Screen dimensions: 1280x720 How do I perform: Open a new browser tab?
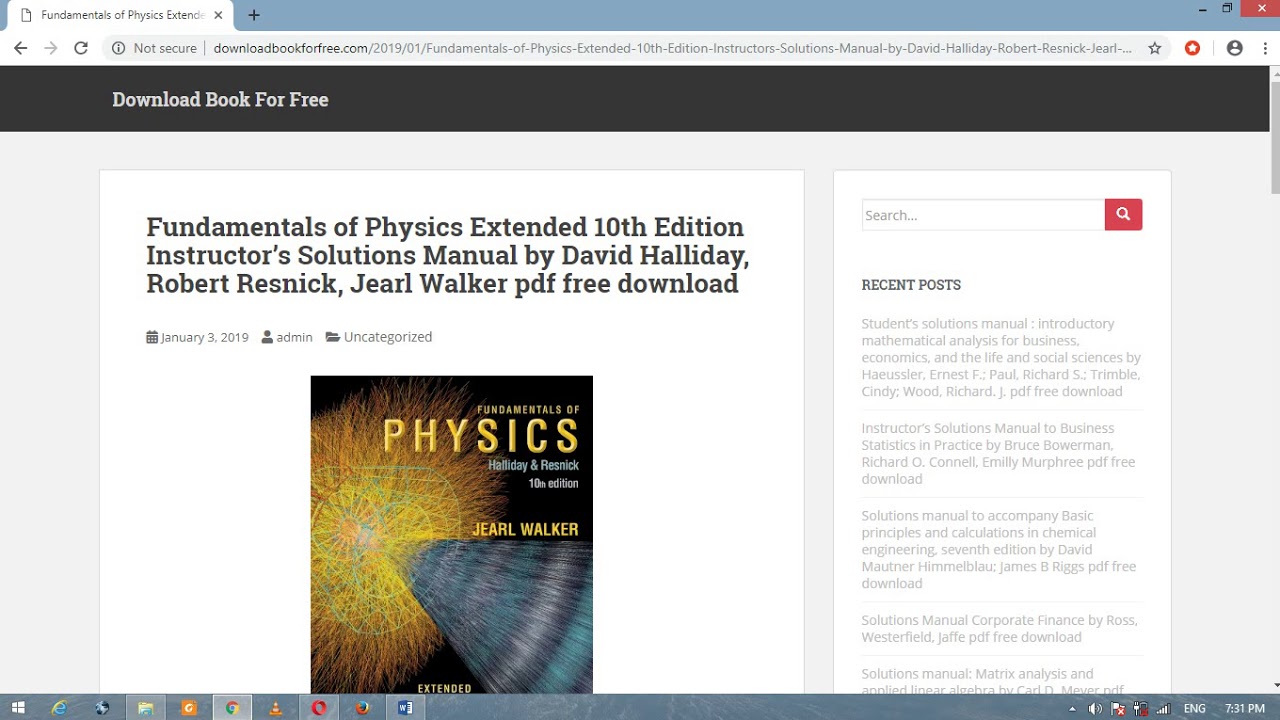[x=254, y=15]
